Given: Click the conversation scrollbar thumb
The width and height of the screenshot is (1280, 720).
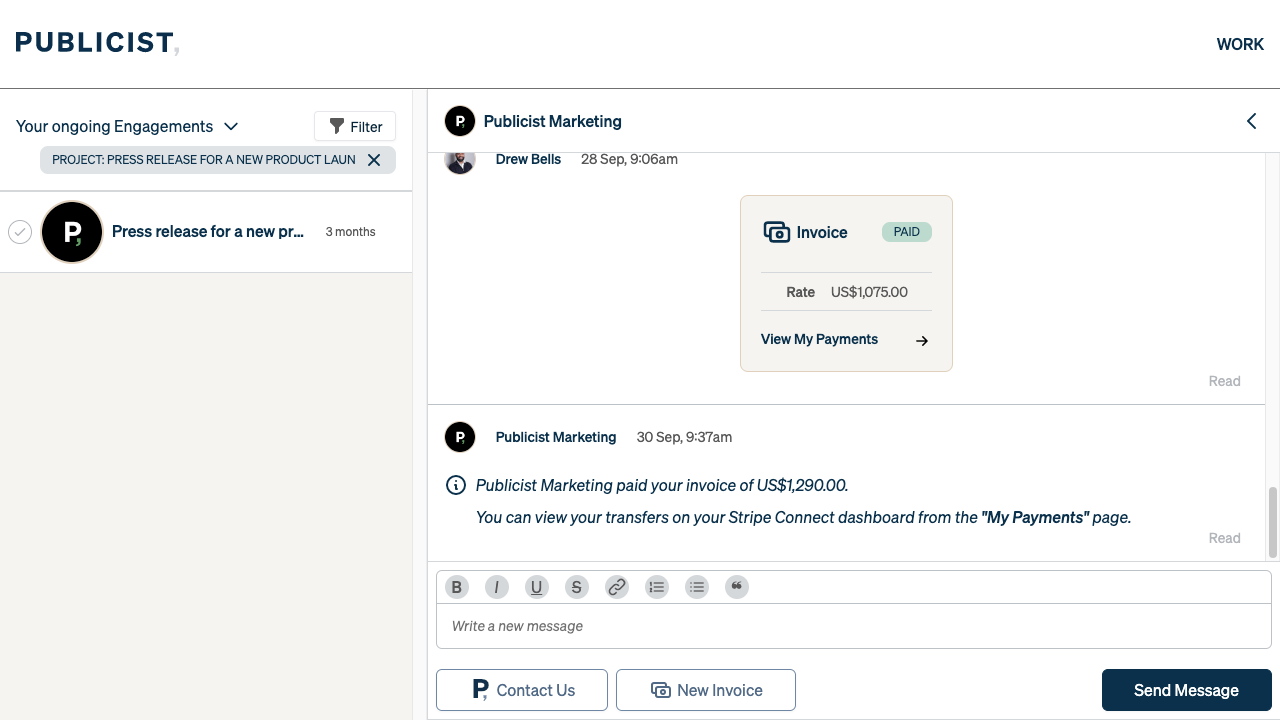Looking at the screenshot, I should (1273, 522).
